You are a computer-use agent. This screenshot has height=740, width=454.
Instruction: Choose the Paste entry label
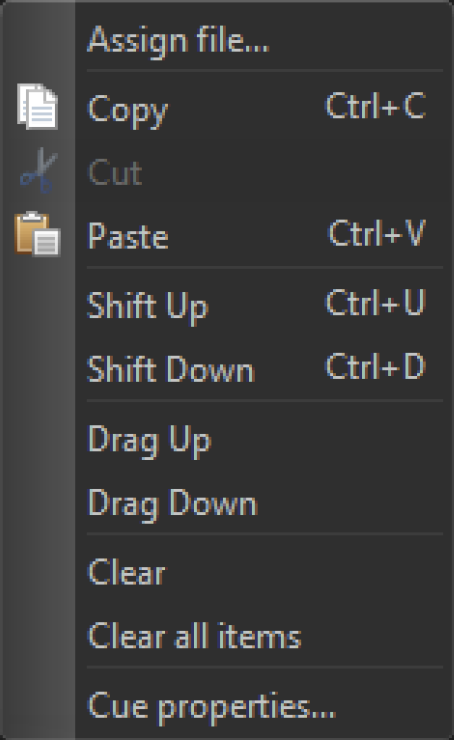coord(128,235)
